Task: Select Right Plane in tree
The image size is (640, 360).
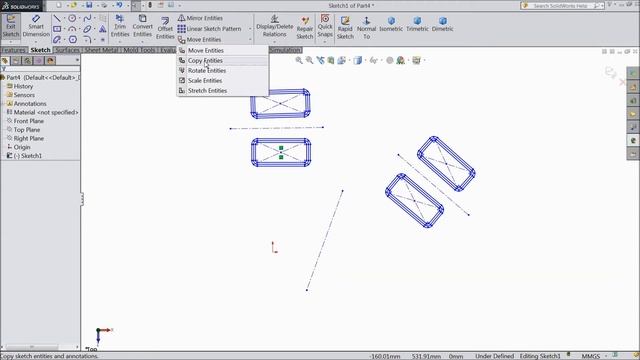Action: (29, 138)
